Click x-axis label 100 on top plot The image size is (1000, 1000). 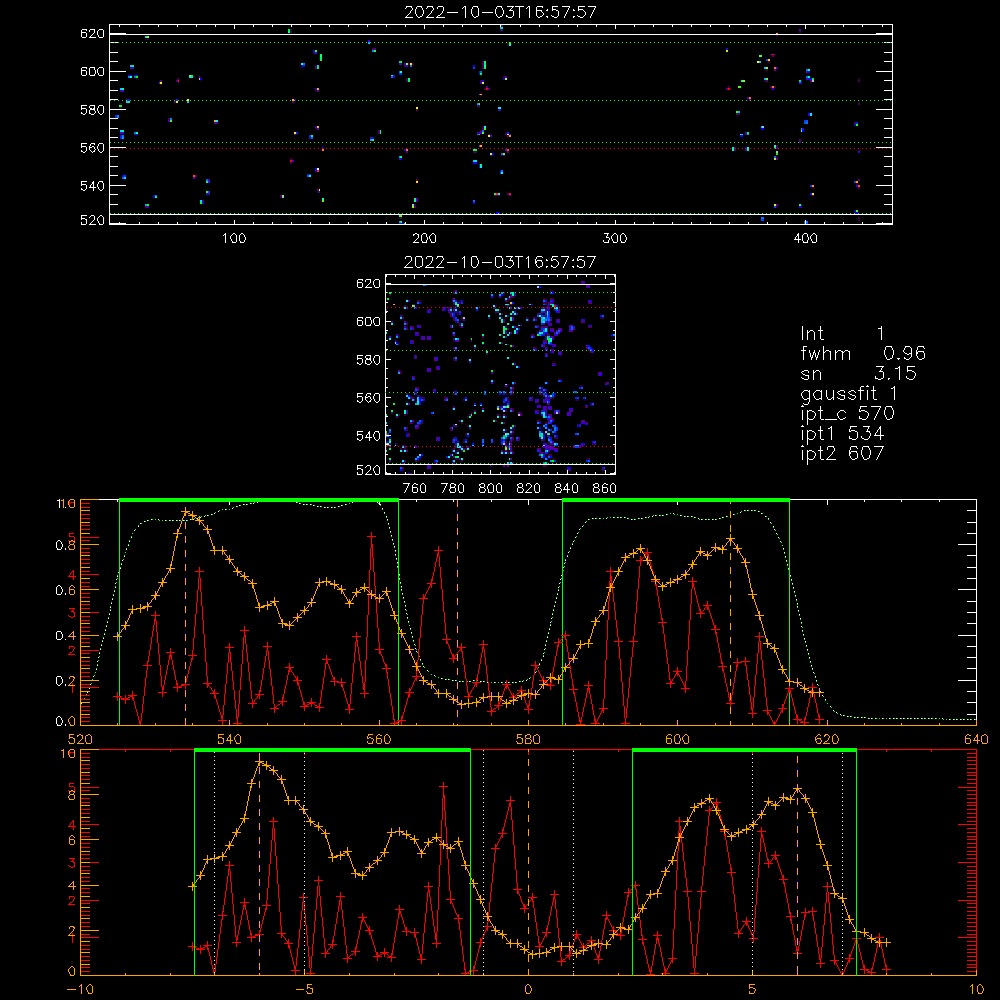(234, 238)
